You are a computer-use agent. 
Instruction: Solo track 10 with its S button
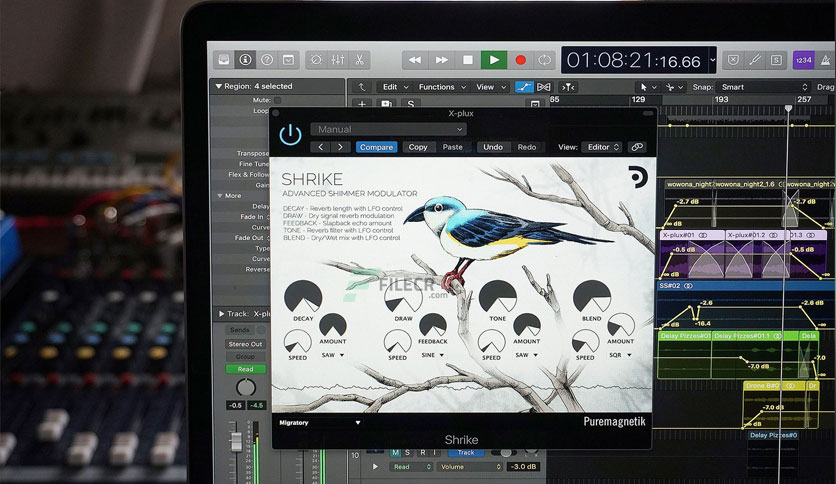point(408,453)
